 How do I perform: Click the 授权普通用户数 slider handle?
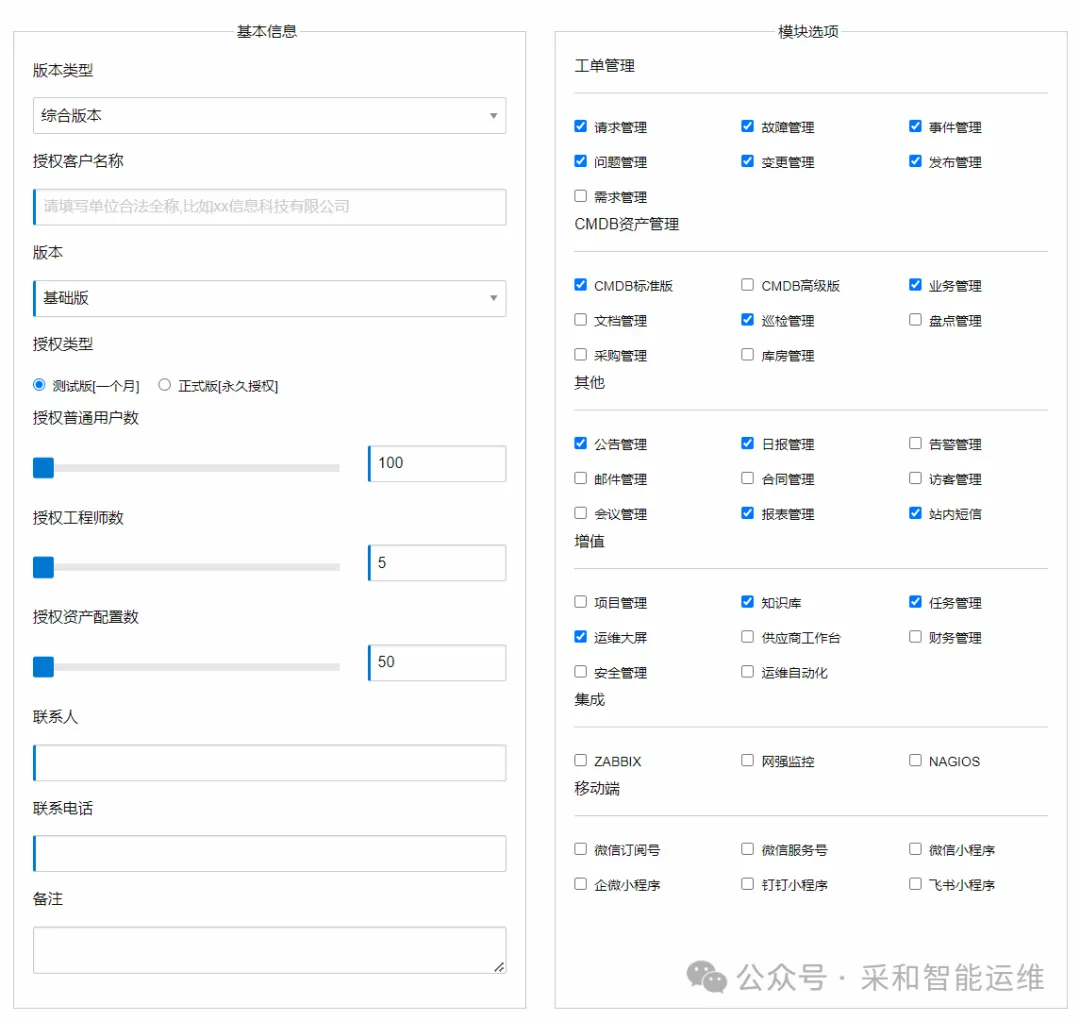pos(43,468)
